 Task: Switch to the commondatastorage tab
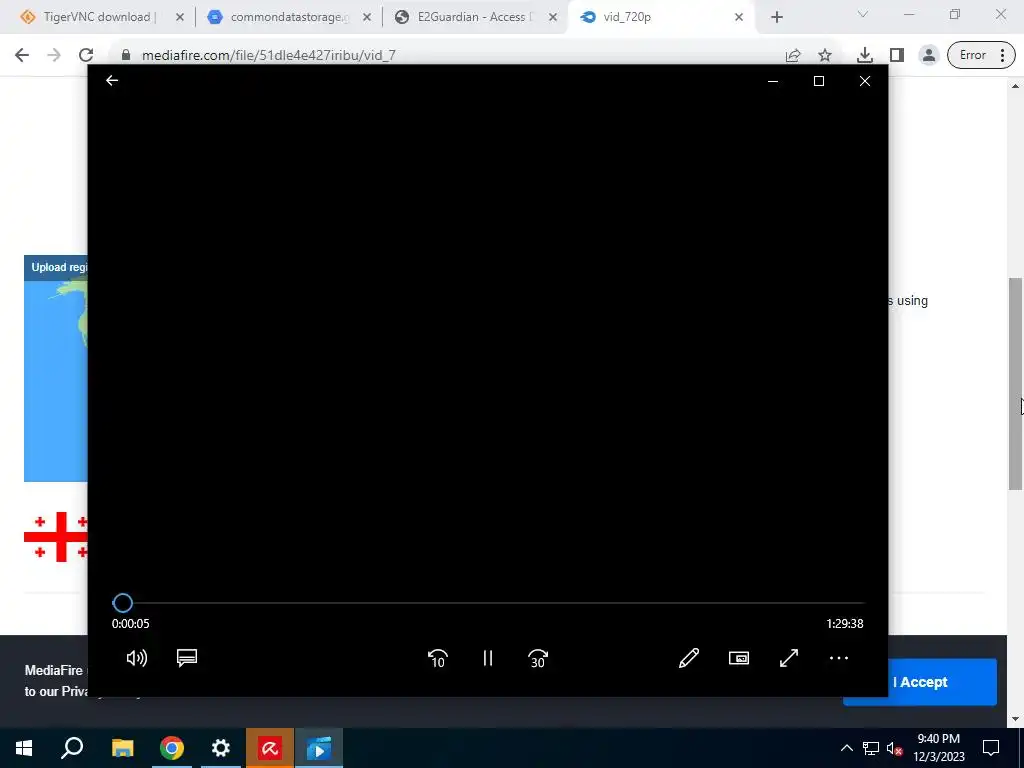(x=289, y=17)
